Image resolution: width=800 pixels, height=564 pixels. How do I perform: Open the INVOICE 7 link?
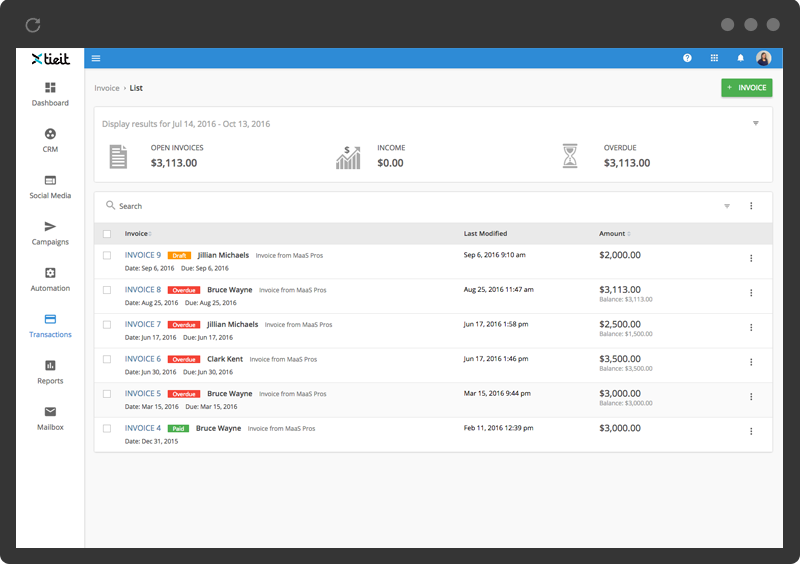point(142,324)
